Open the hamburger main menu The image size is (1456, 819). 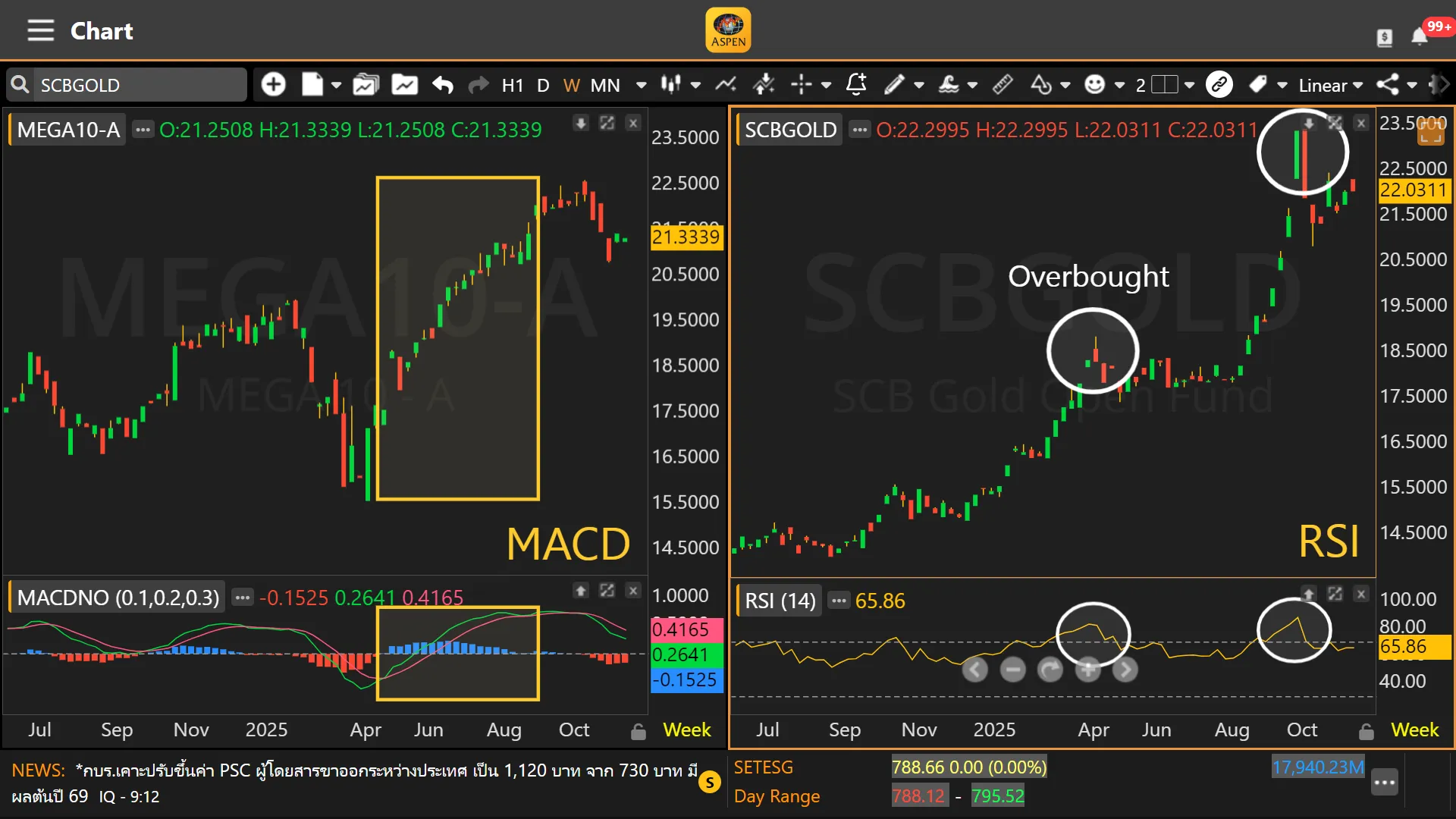[x=40, y=30]
